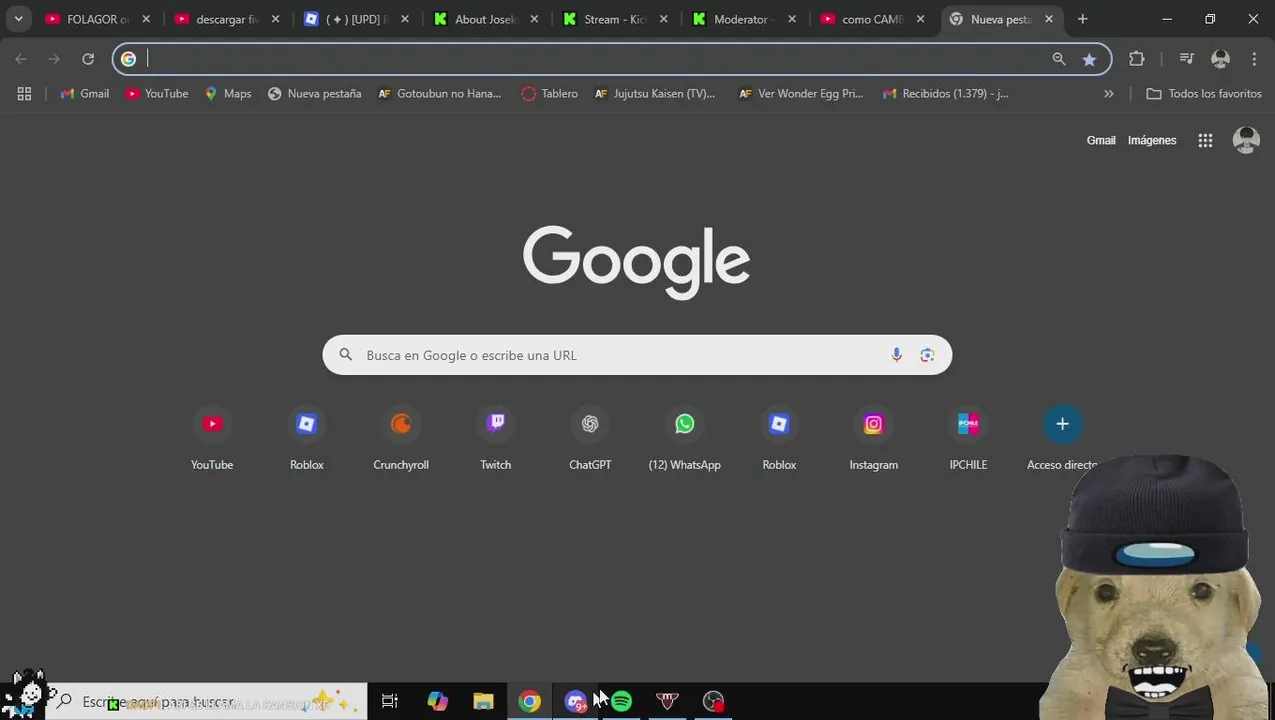This screenshot has height=720, width=1275.
Task: Open the bookmarks bar apps grid icon
Action: pyautogui.click(x=24, y=93)
